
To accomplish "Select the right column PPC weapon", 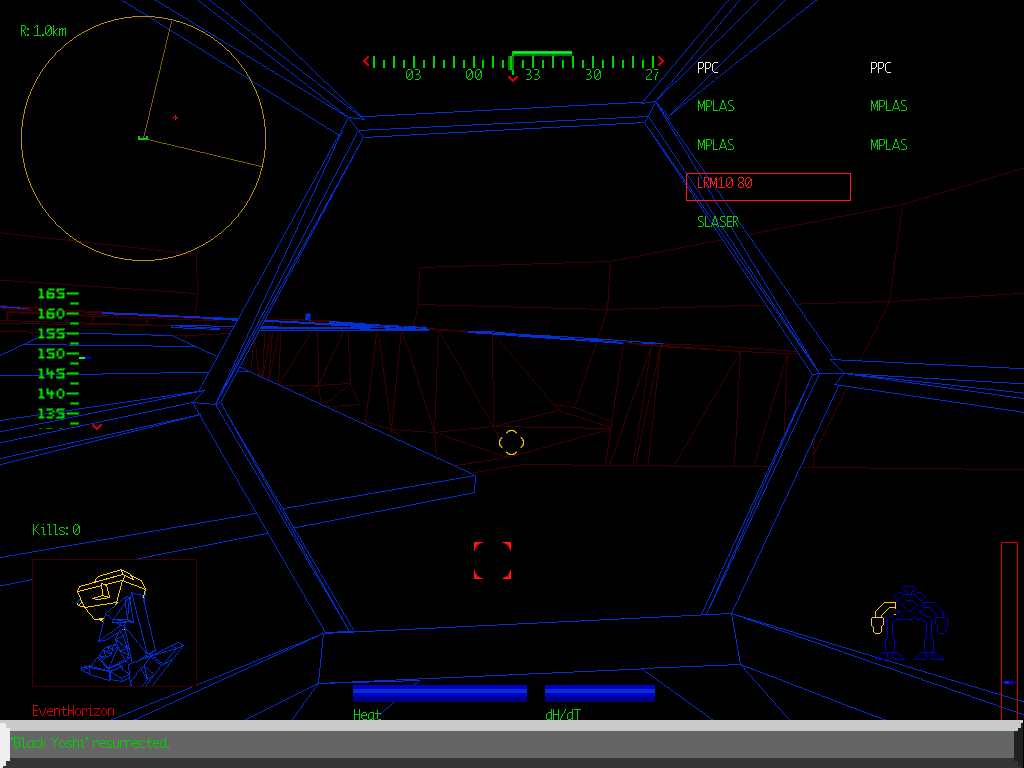I will pos(881,68).
